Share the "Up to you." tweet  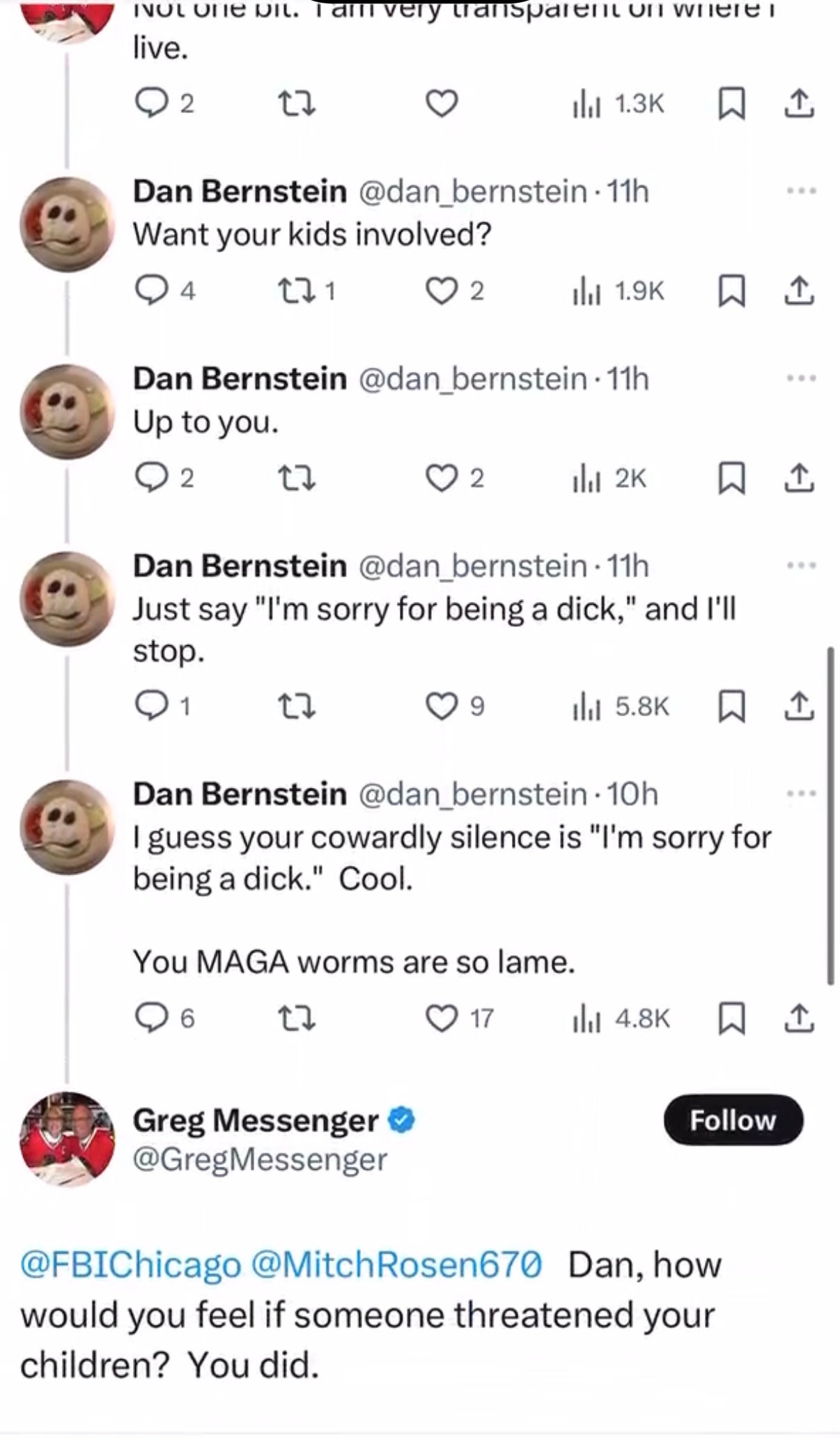click(799, 479)
